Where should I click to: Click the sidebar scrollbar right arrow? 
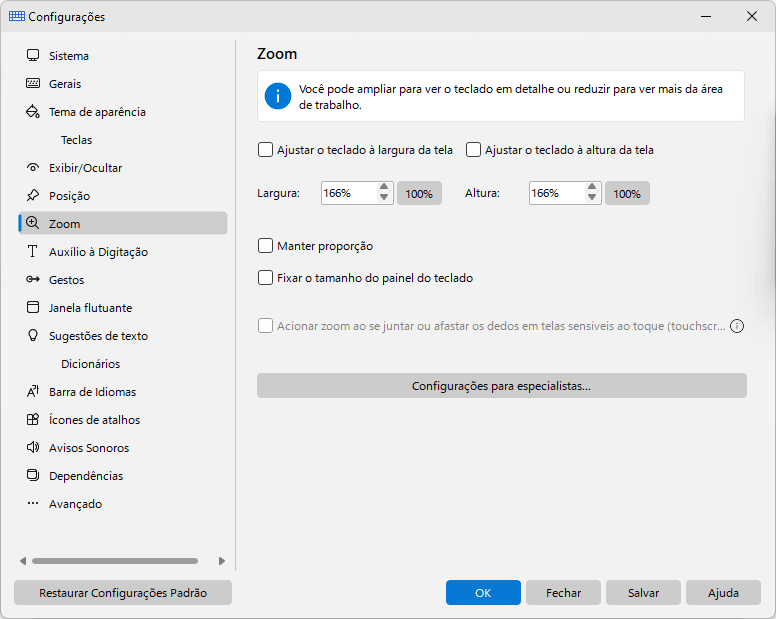coord(222,561)
